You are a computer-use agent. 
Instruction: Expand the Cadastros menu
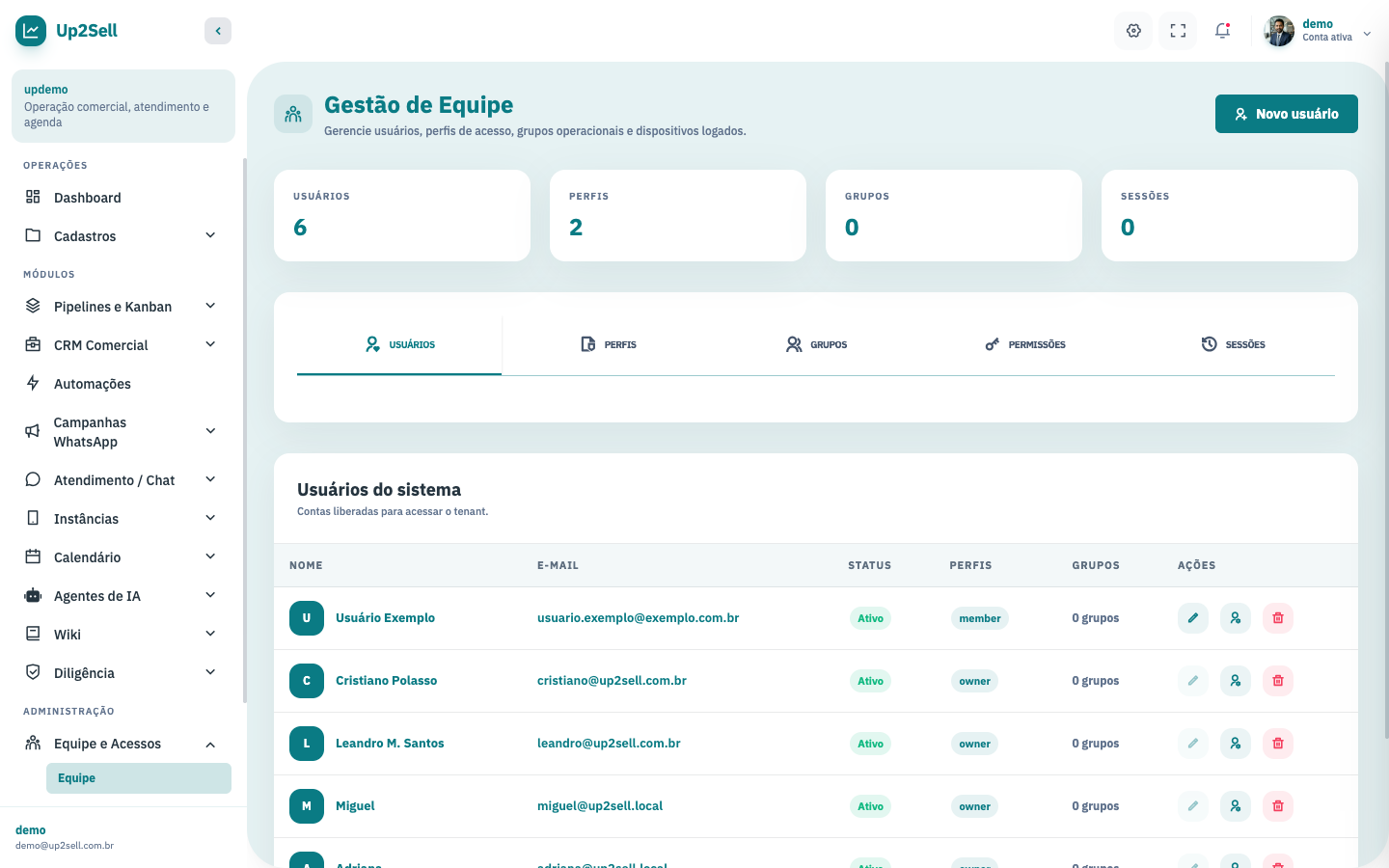pos(123,236)
